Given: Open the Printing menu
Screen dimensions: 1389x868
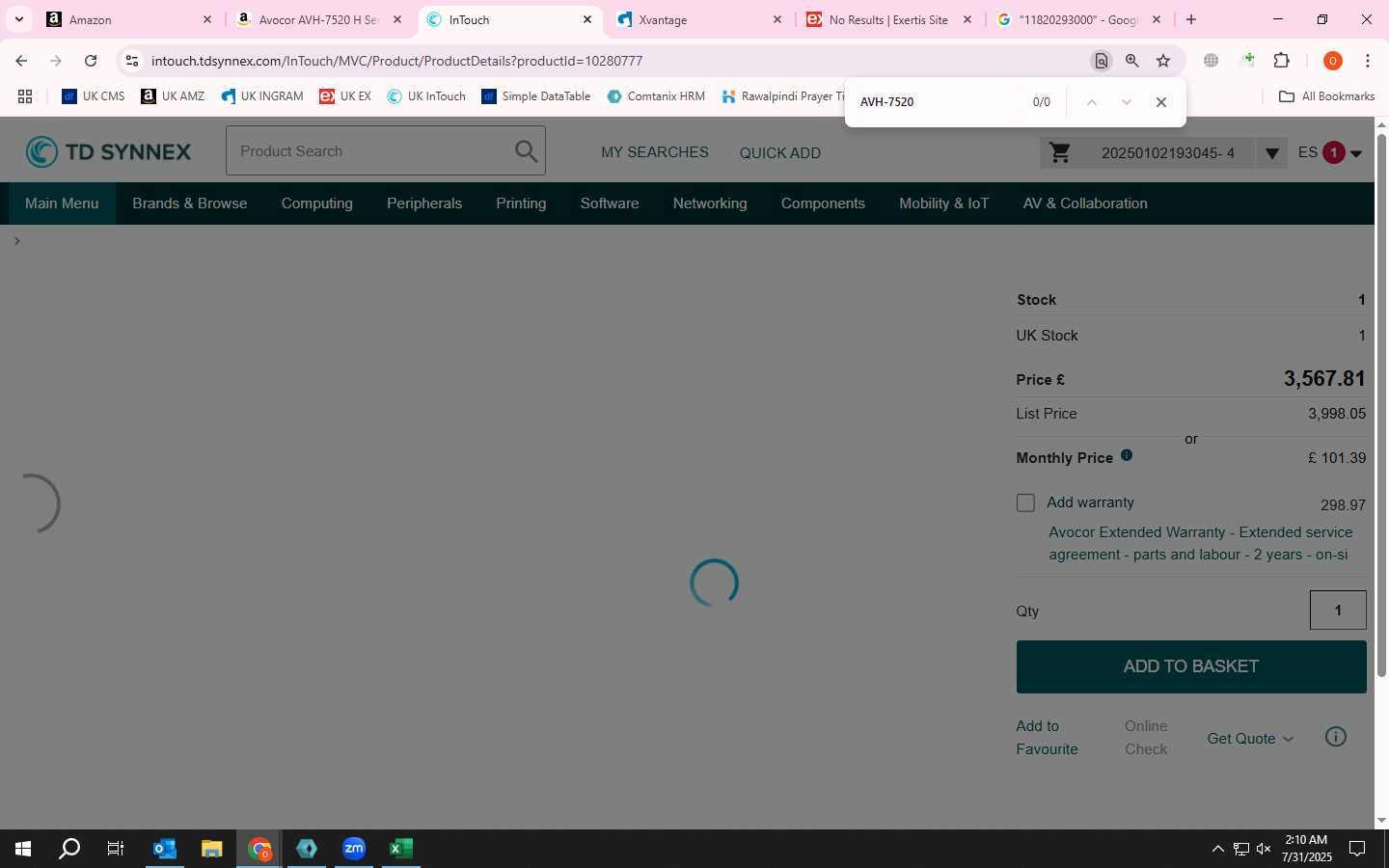Looking at the screenshot, I should pyautogui.click(x=521, y=203).
